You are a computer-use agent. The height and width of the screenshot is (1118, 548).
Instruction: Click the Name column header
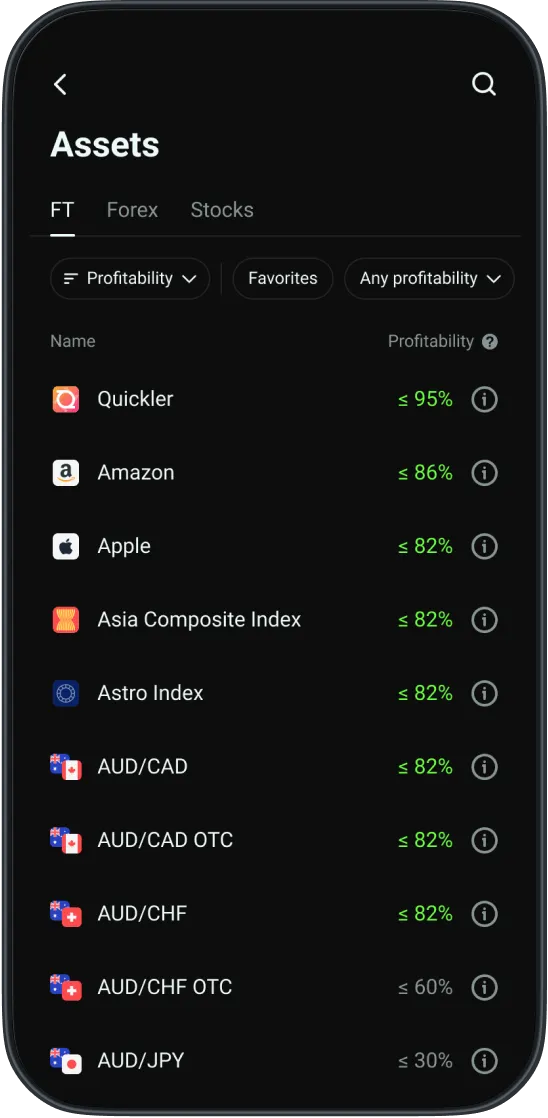(x=73, y=342)
